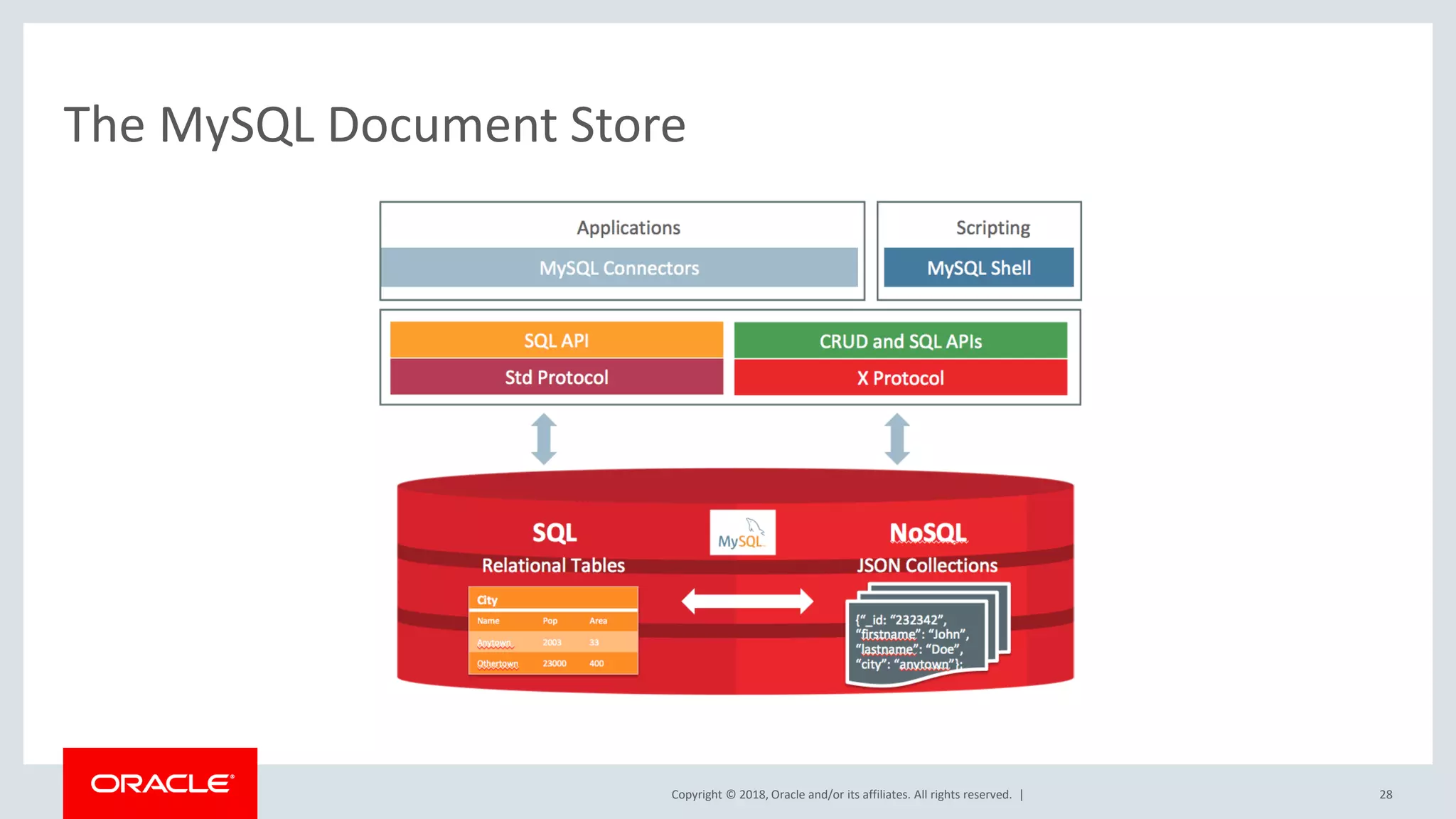The image size is (1456, 819).
Task: Click the green CRUD and SQL APIs block
Action: [900, 341]
